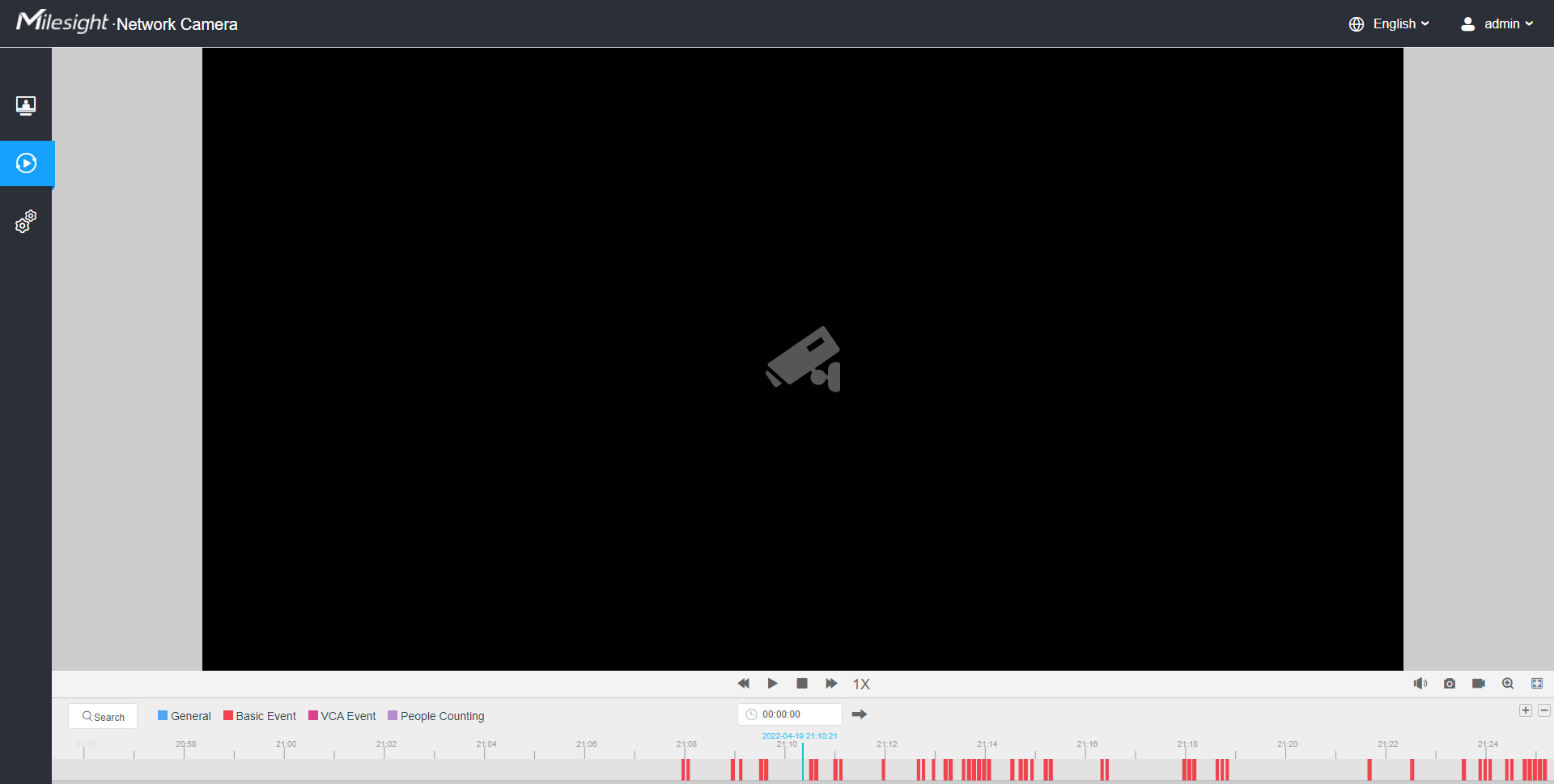Screen dimensions: 1554x784
Task: Click the globe language icon
Action: [x=1357, y=24]
